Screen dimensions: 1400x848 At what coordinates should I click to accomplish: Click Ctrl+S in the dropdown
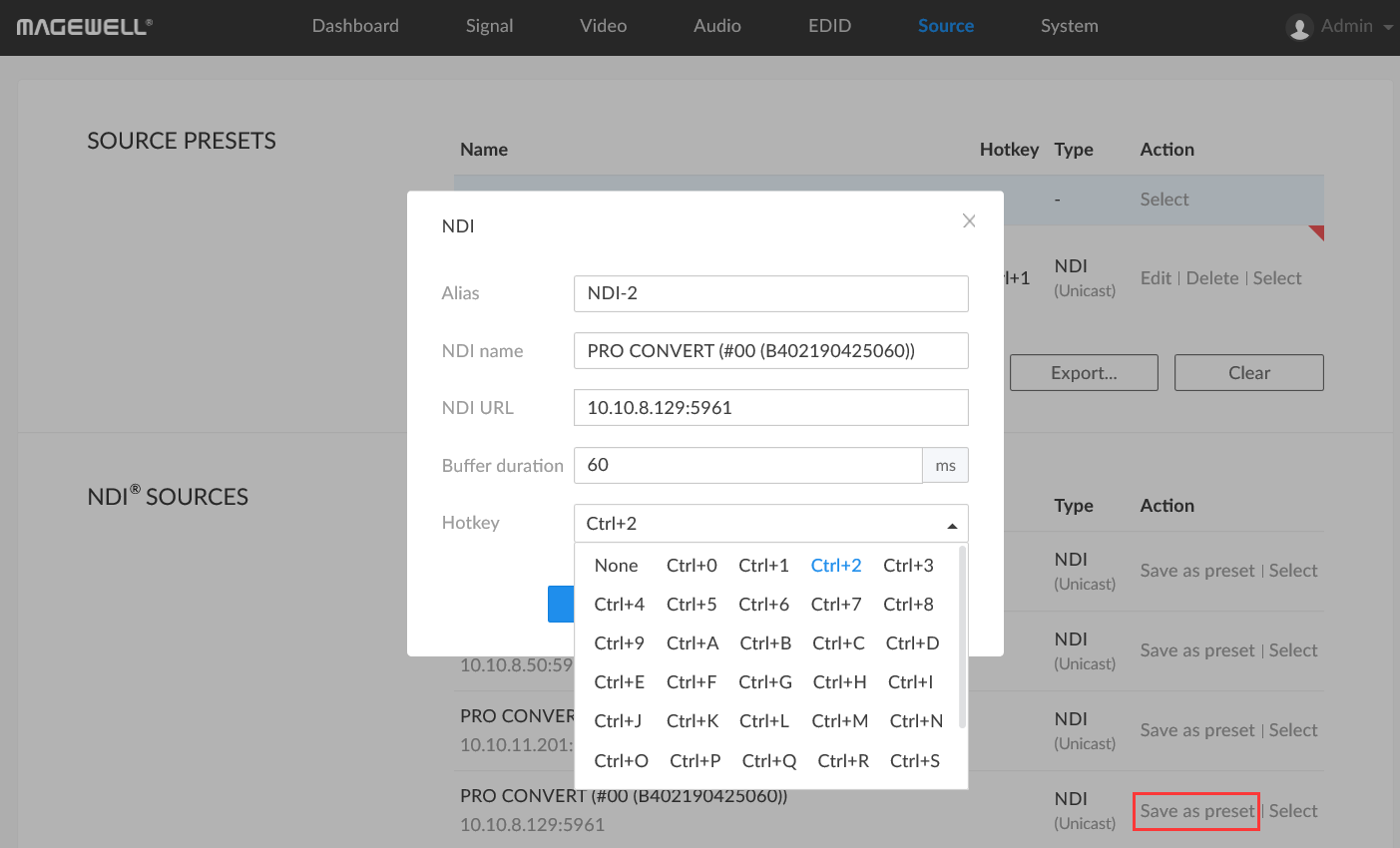pos(915,761)
